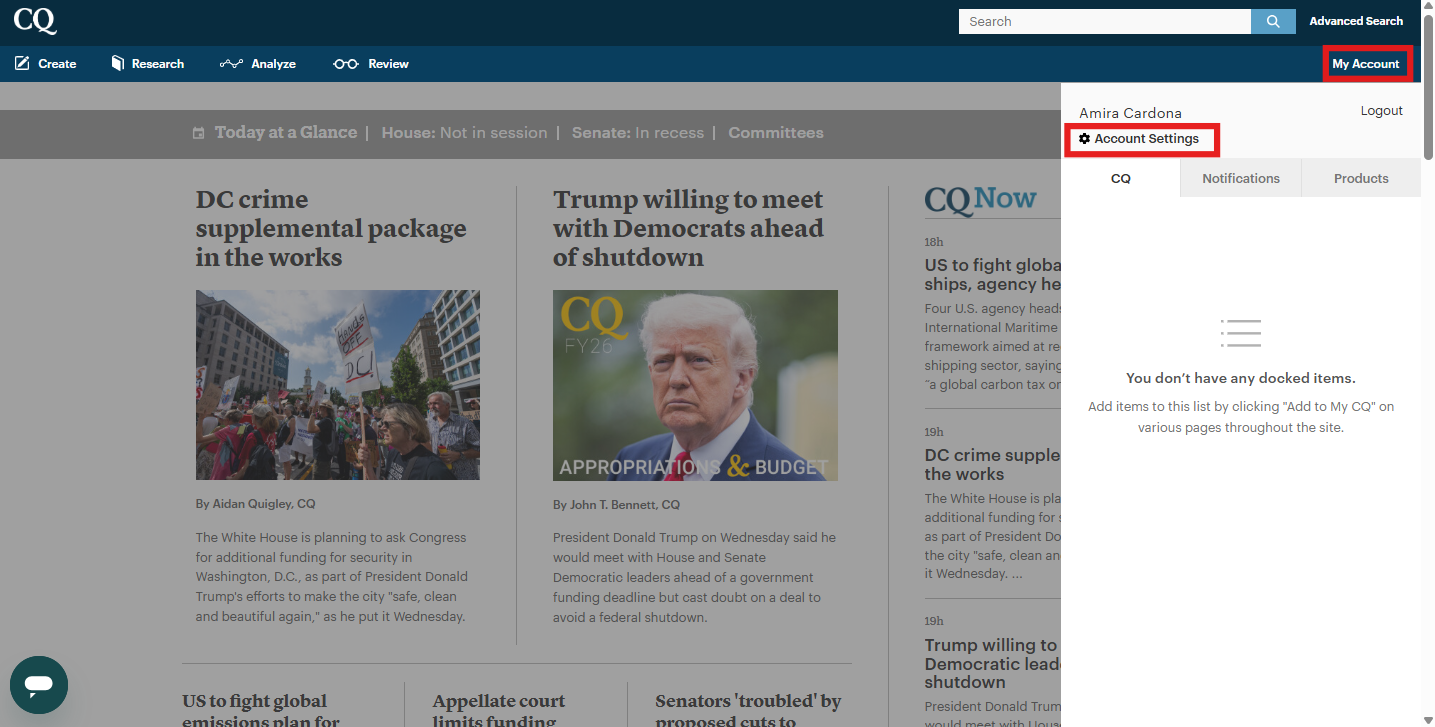Click the calendar icon beside Today at a Glance
The height and width of the screenshot is (727, 1435).
point(198,133)
